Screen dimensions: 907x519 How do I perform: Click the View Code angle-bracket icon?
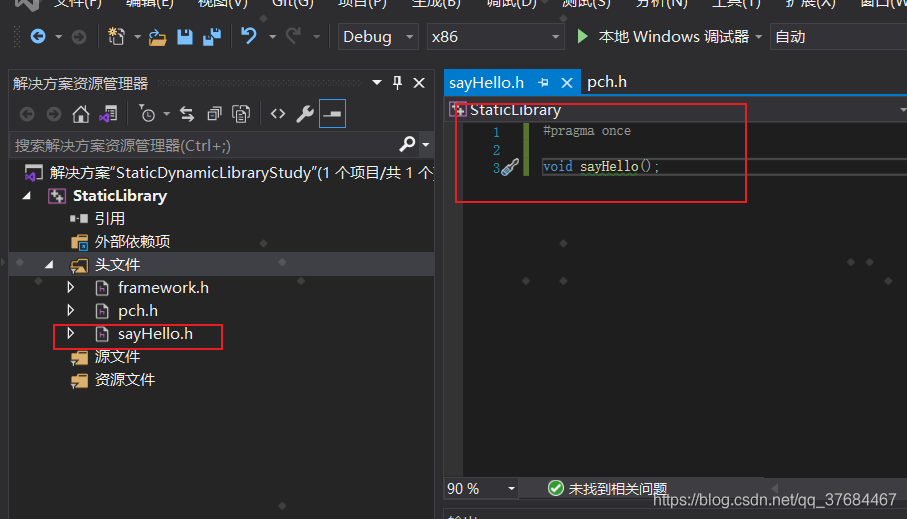click(x=278, y=114)
